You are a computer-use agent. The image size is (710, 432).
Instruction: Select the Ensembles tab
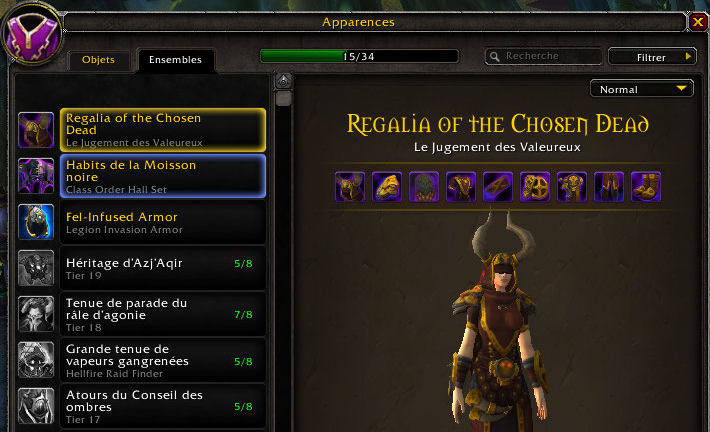pyautogui.click(x=175, y=60)
